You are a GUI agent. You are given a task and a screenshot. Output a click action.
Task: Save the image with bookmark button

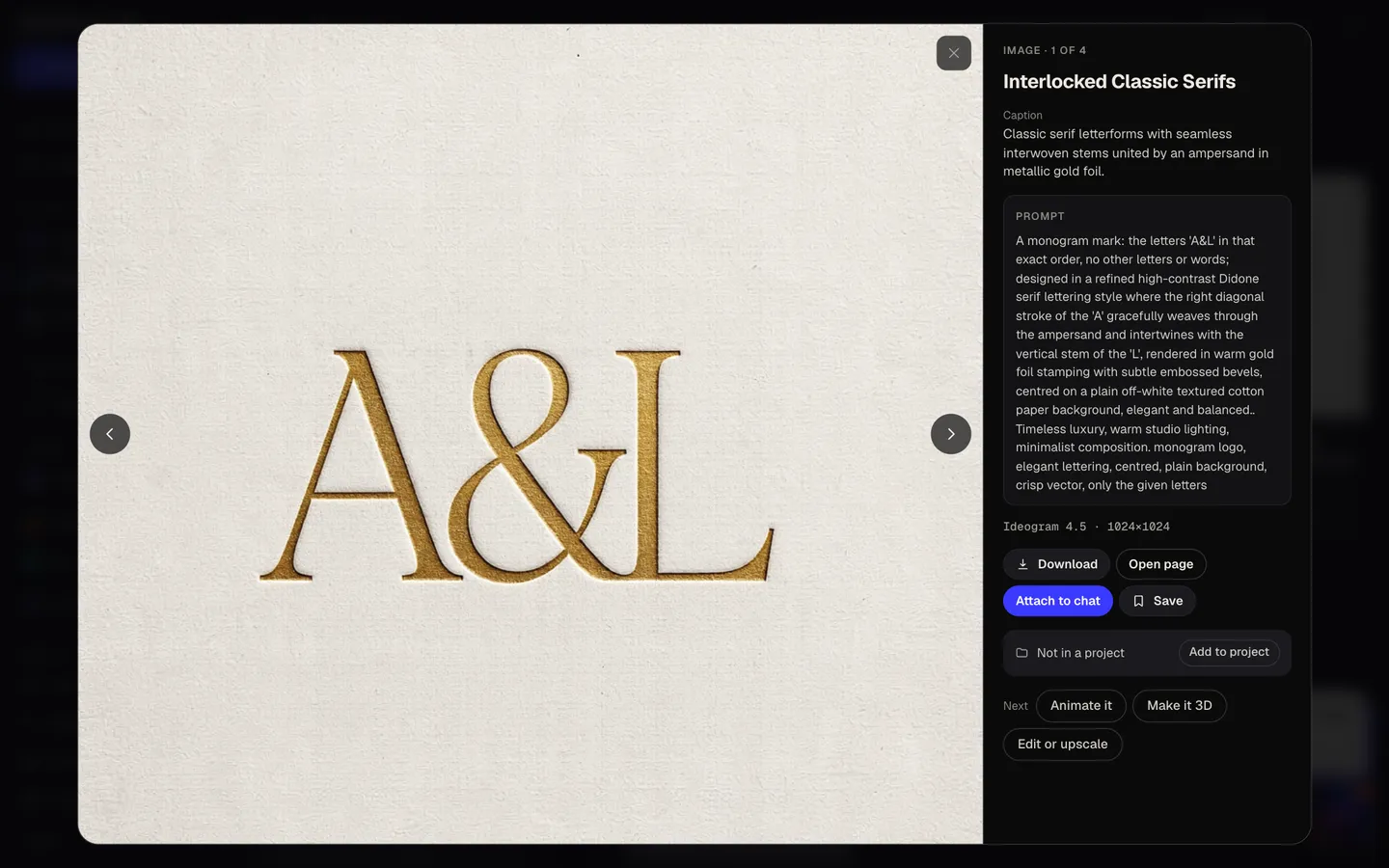[1157, 601]
